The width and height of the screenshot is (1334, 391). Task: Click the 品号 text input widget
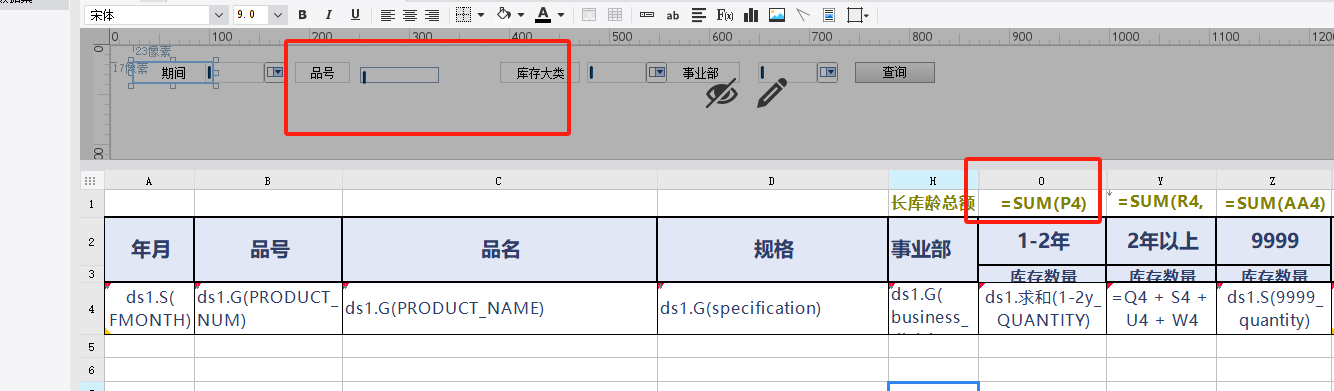click(x=400, y=75)
